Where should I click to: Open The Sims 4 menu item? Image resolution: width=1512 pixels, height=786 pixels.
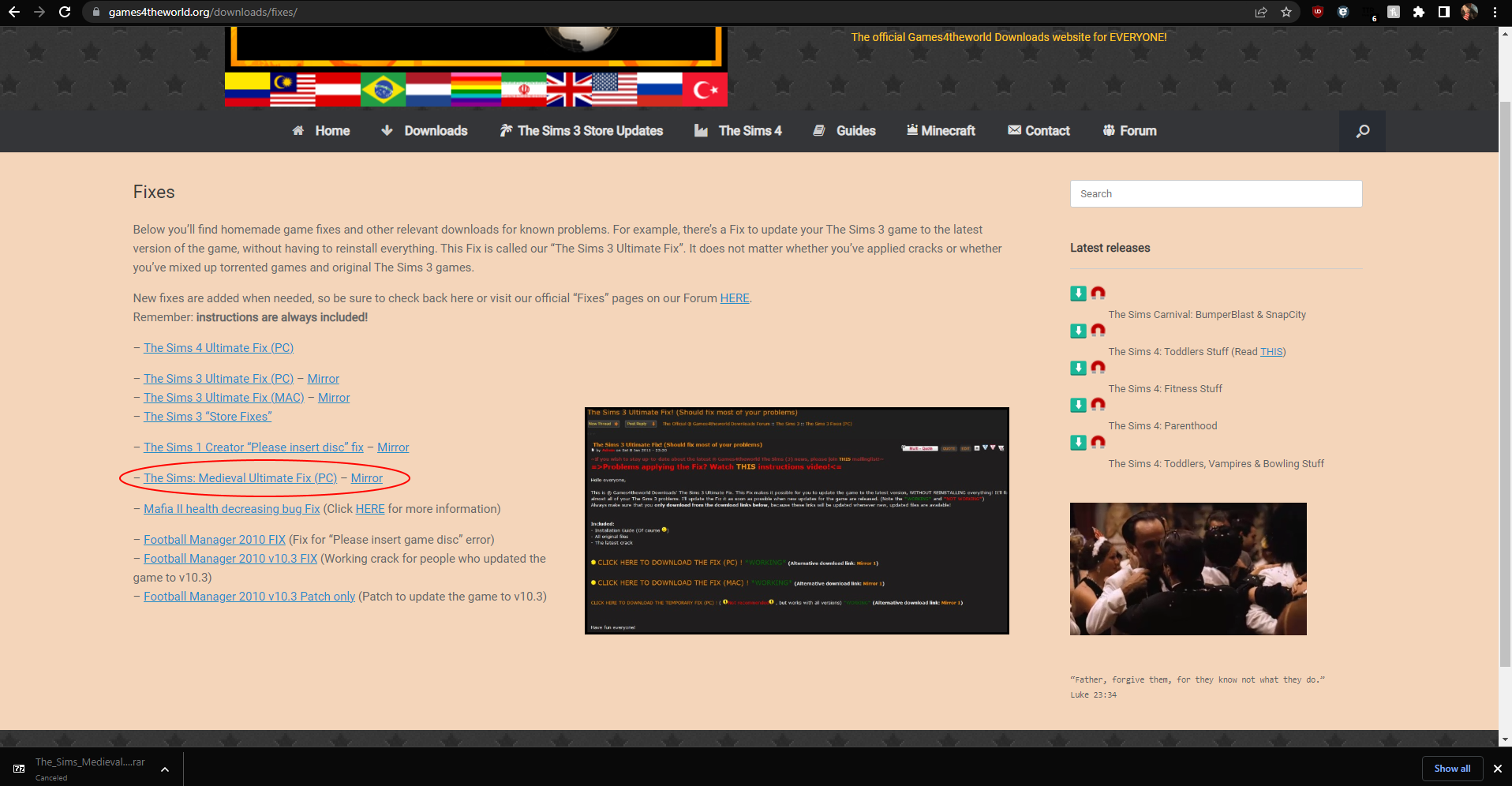738,131
